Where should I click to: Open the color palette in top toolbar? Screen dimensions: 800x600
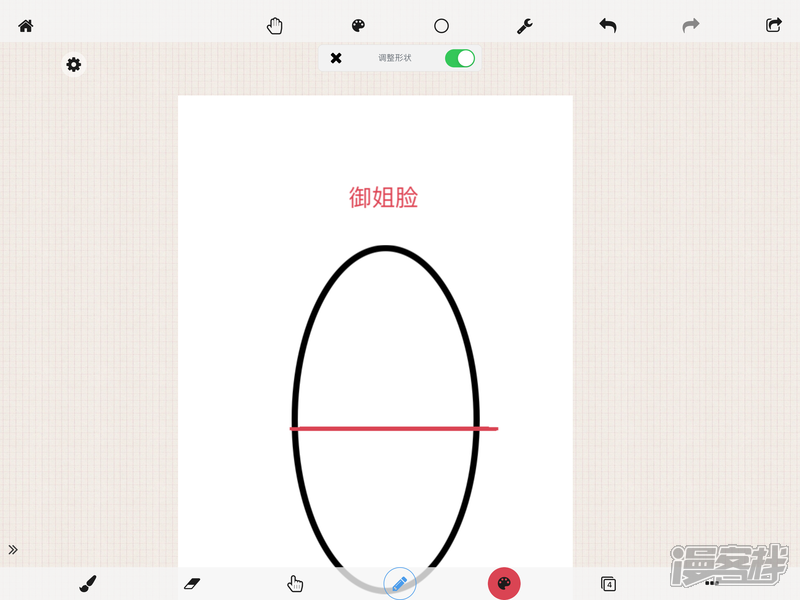pyautogui.click(x=359, y=26)
